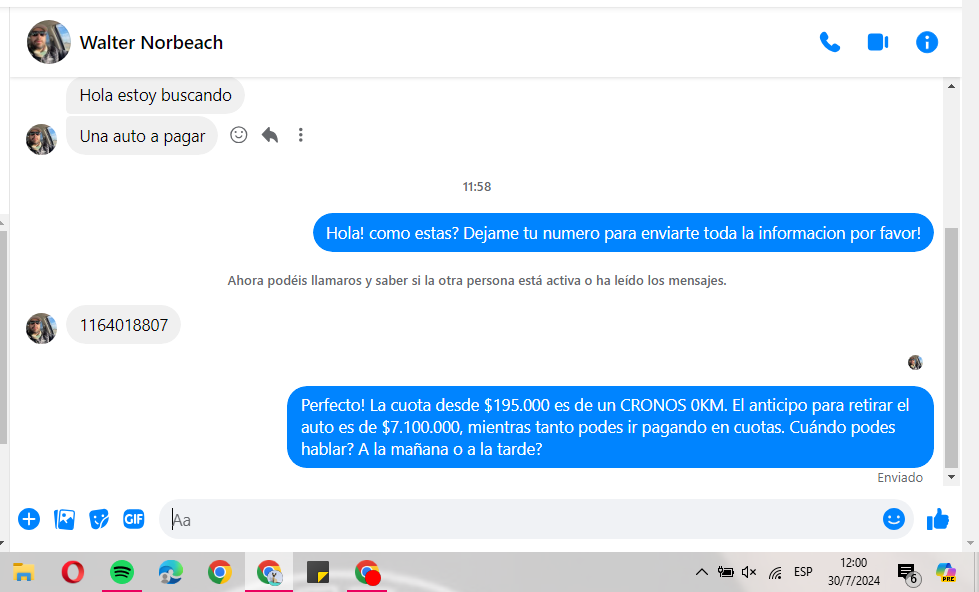Viewport: 979px width, 592px height.
Task: Start a voice call with Walter Norbeach
Action: coord(829,42)
